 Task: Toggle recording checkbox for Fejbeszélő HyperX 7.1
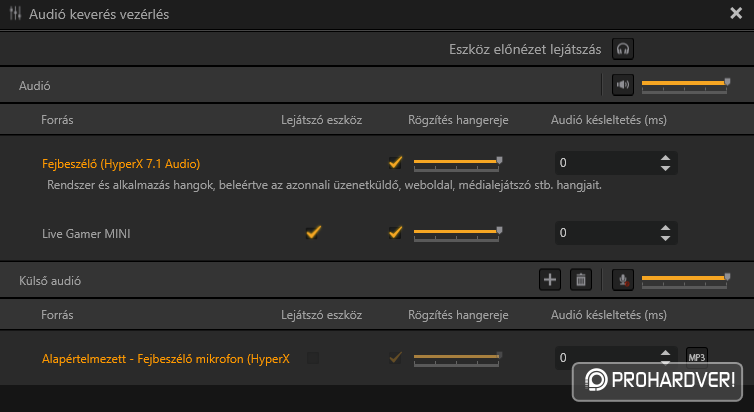coord(395,162)
